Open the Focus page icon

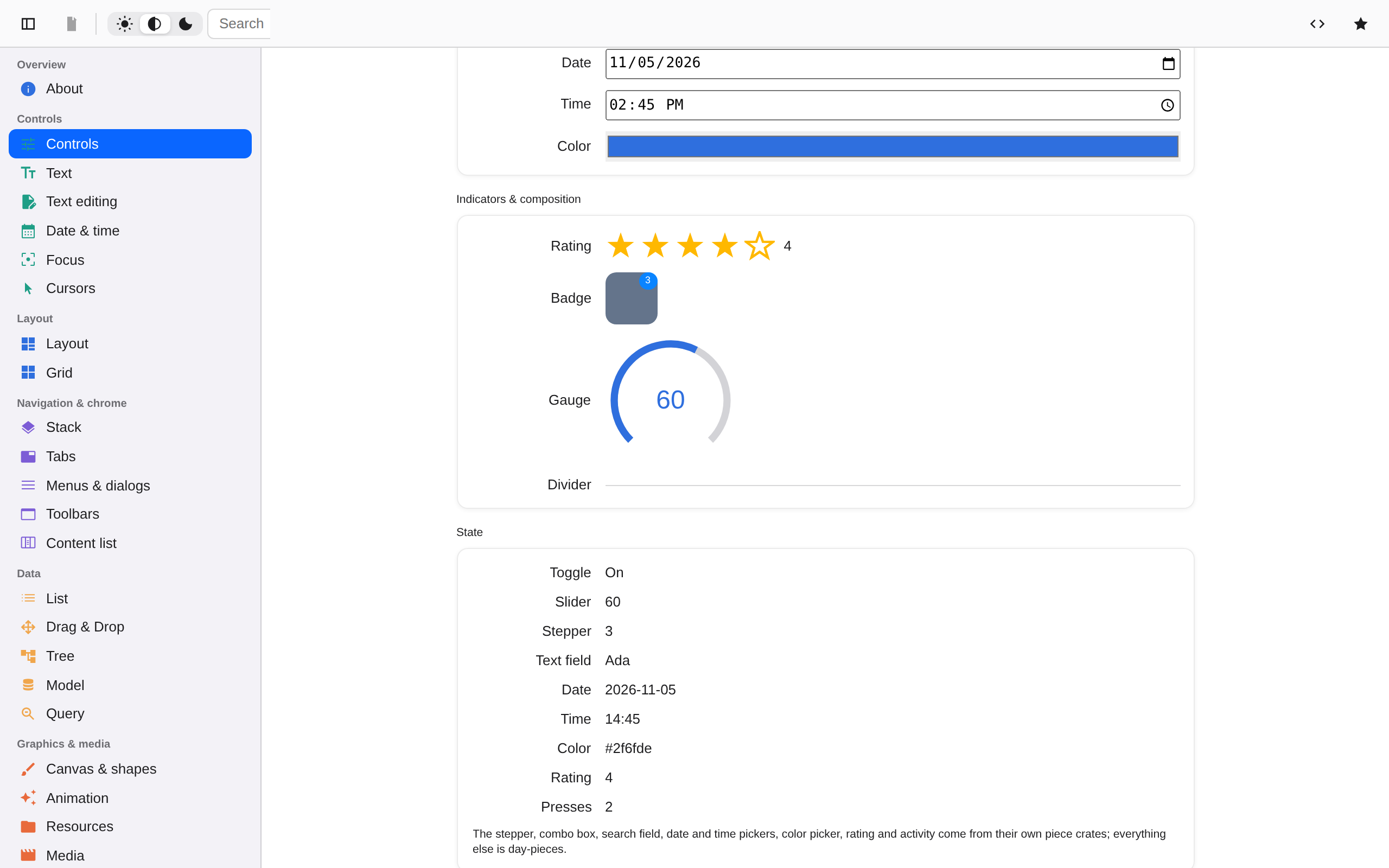28,260
